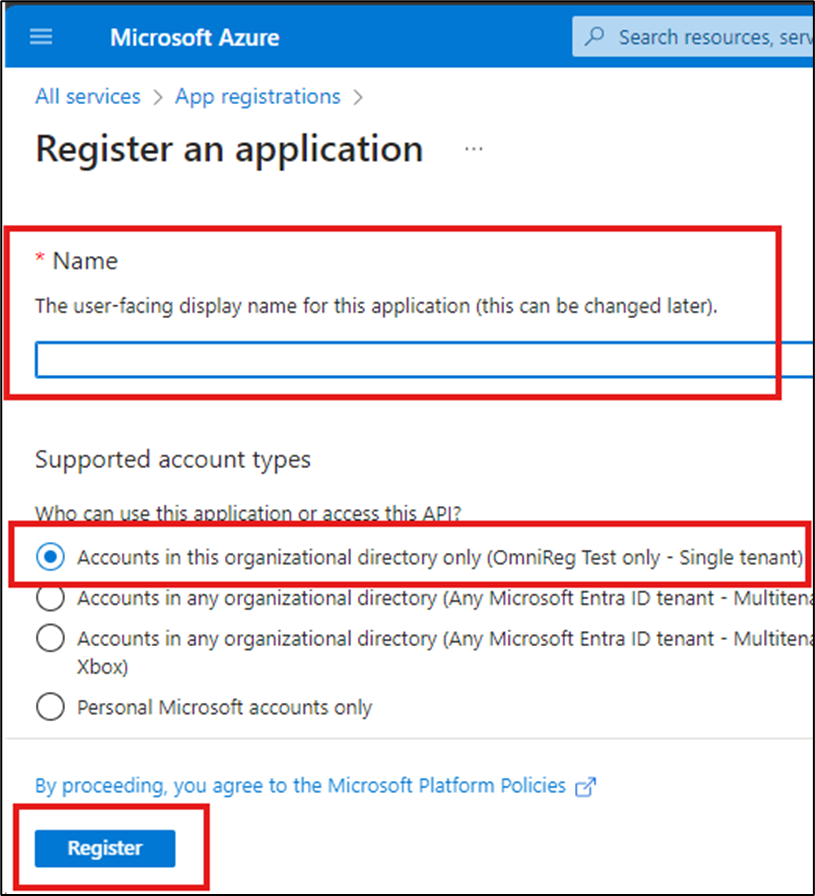Image resolution: width=815 pixels, height=896 pixels.
Task: Choose the multitenant option including Xbox accounts
Action: pos(49,638)
